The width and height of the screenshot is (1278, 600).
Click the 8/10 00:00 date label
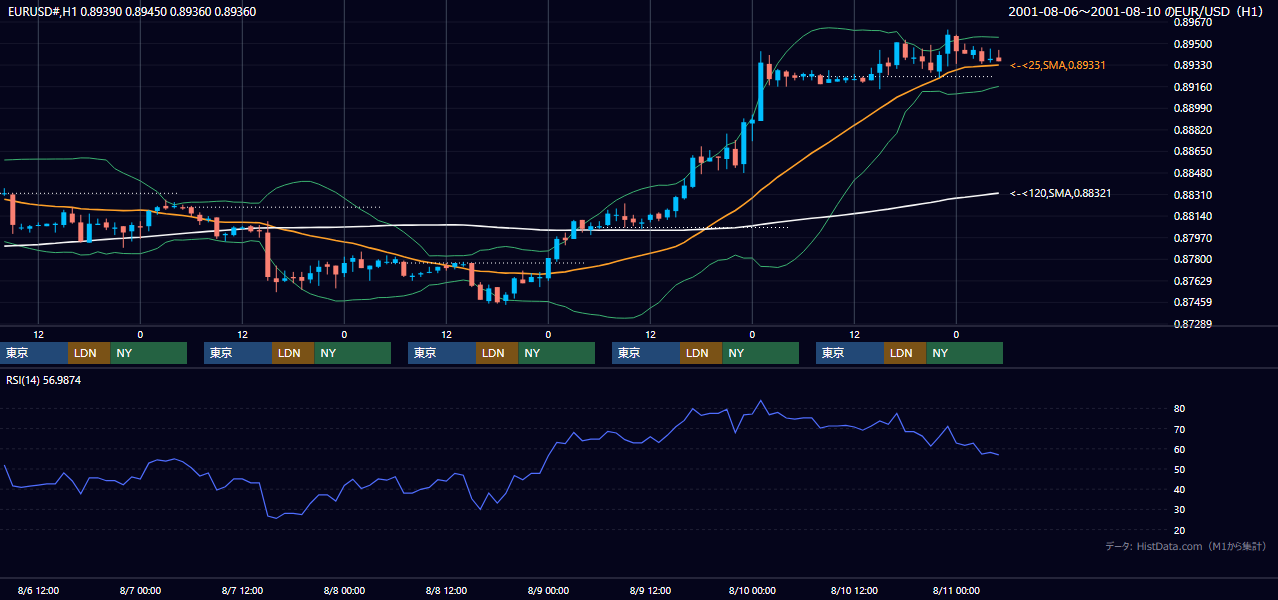click(752, 590)
